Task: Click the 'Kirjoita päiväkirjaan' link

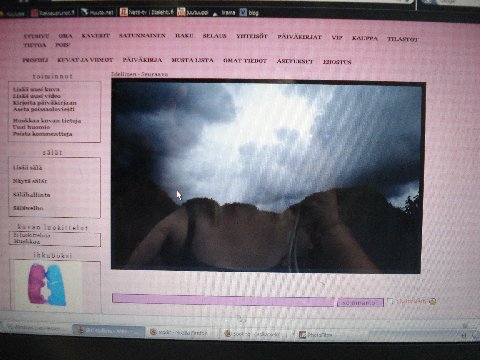Action: (x=45, y=103)
